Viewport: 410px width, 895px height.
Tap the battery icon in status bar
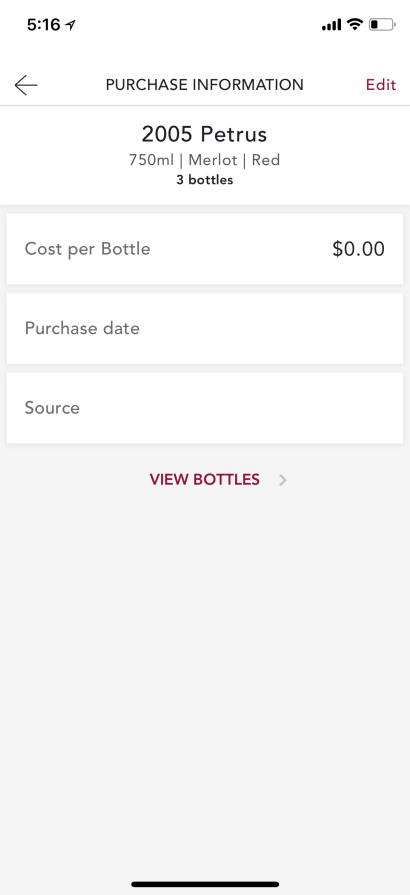coord(382,25)
